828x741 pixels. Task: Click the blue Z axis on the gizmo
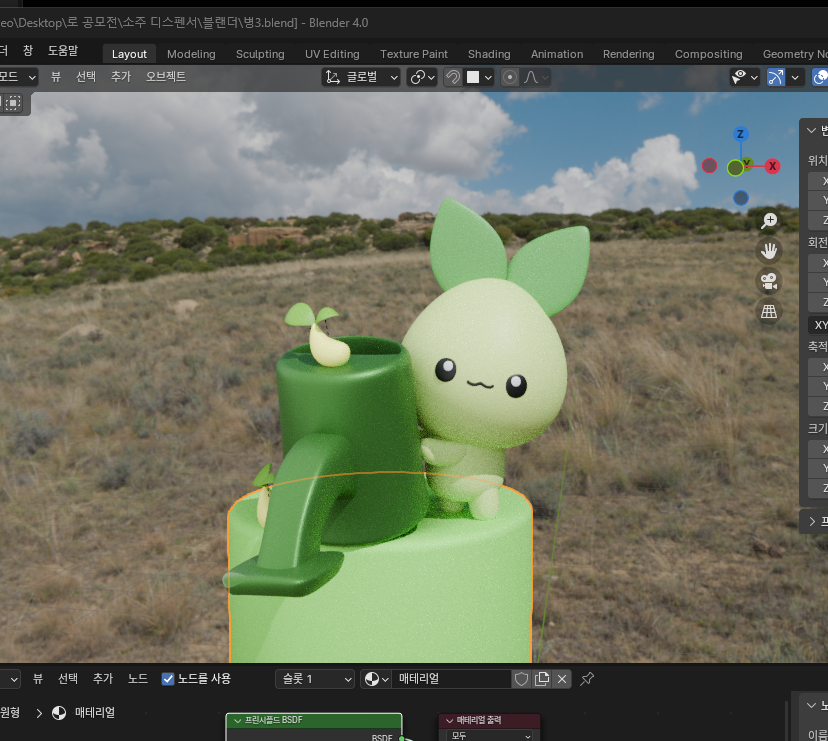pos(740,134)
